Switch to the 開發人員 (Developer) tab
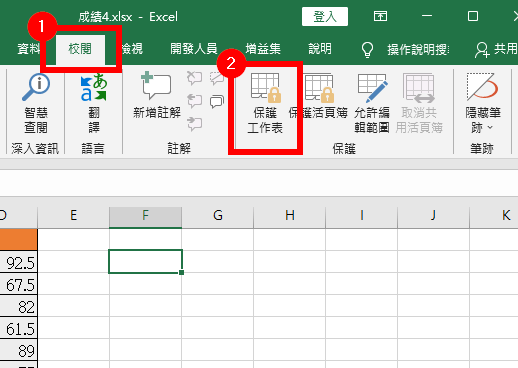 194,49
